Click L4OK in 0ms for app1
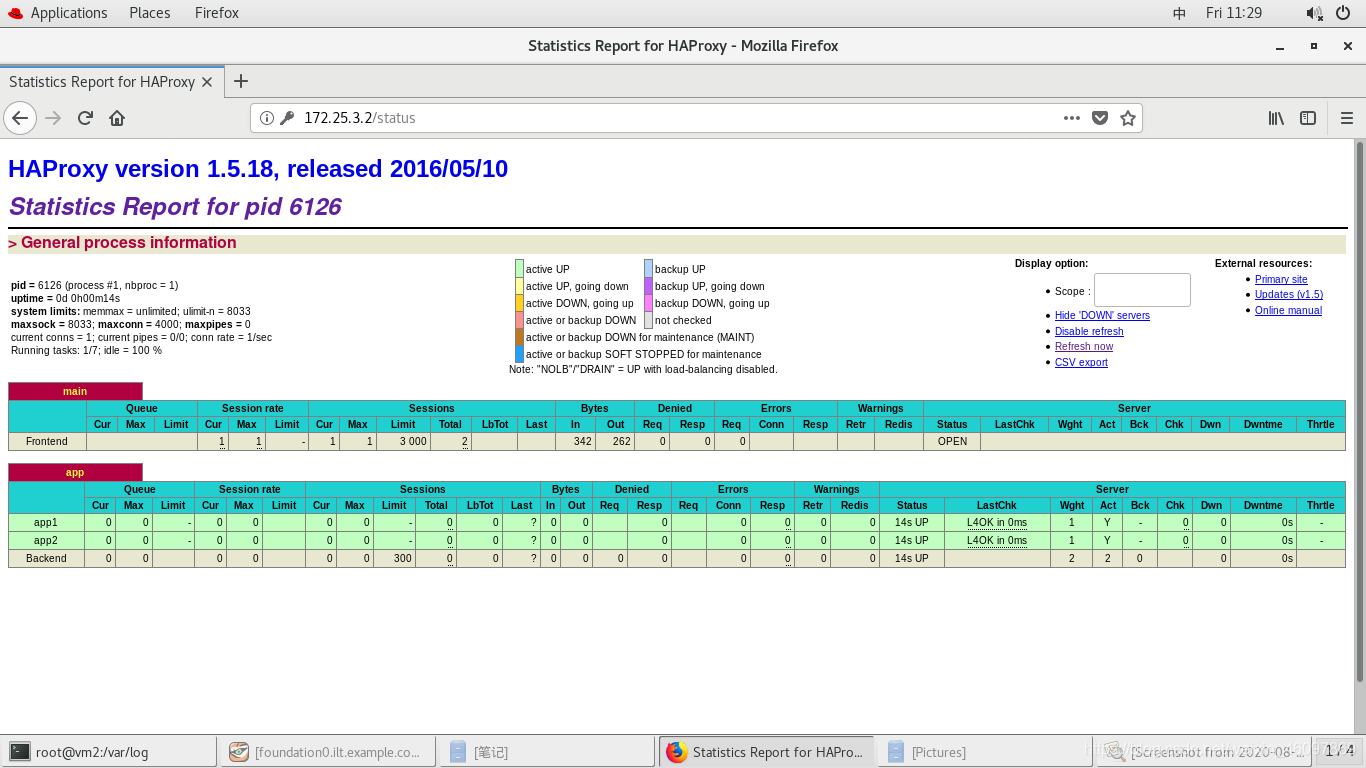 [997, 522]
